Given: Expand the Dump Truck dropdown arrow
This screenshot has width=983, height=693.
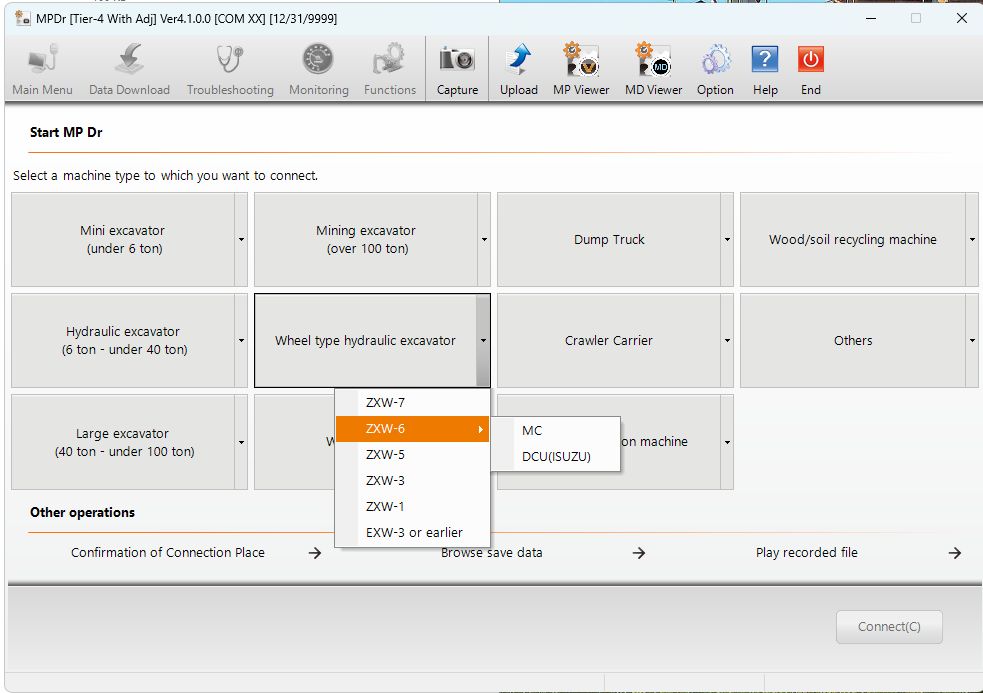Looking at the screenshot, I should pos(727,240).
